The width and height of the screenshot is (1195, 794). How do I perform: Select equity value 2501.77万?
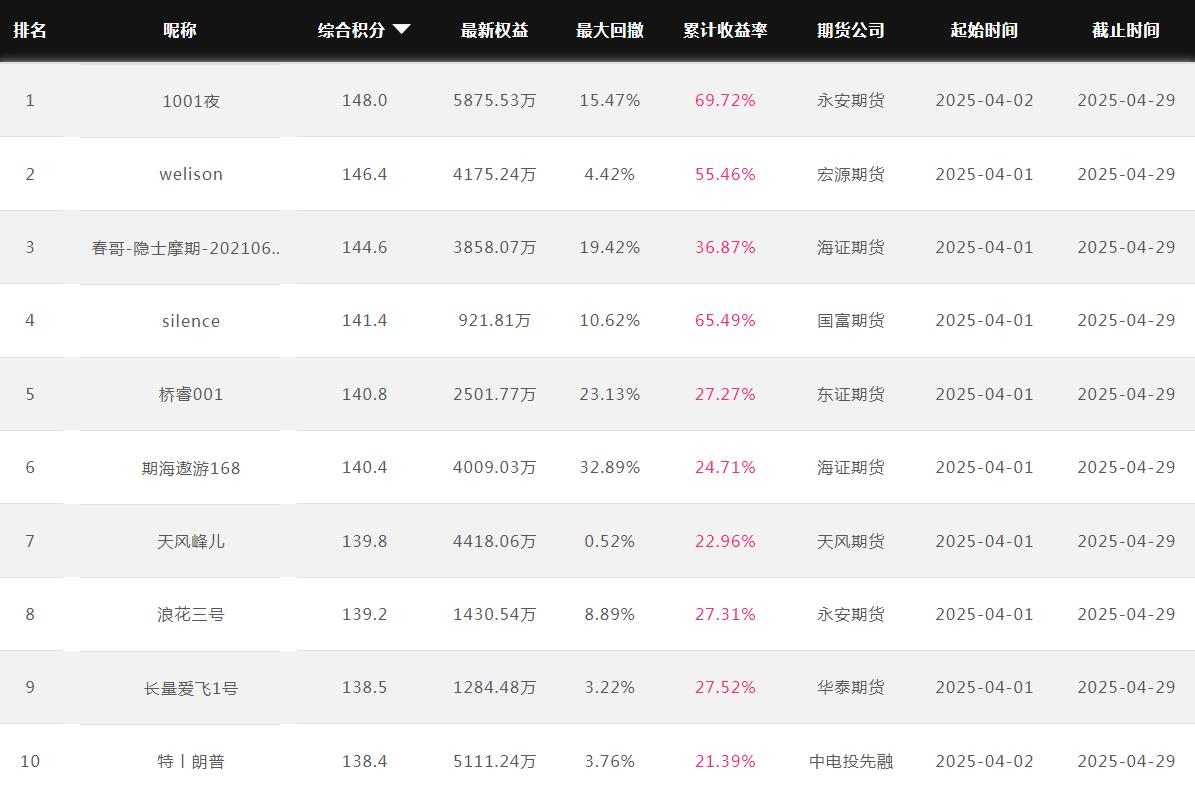coord(495,395)
